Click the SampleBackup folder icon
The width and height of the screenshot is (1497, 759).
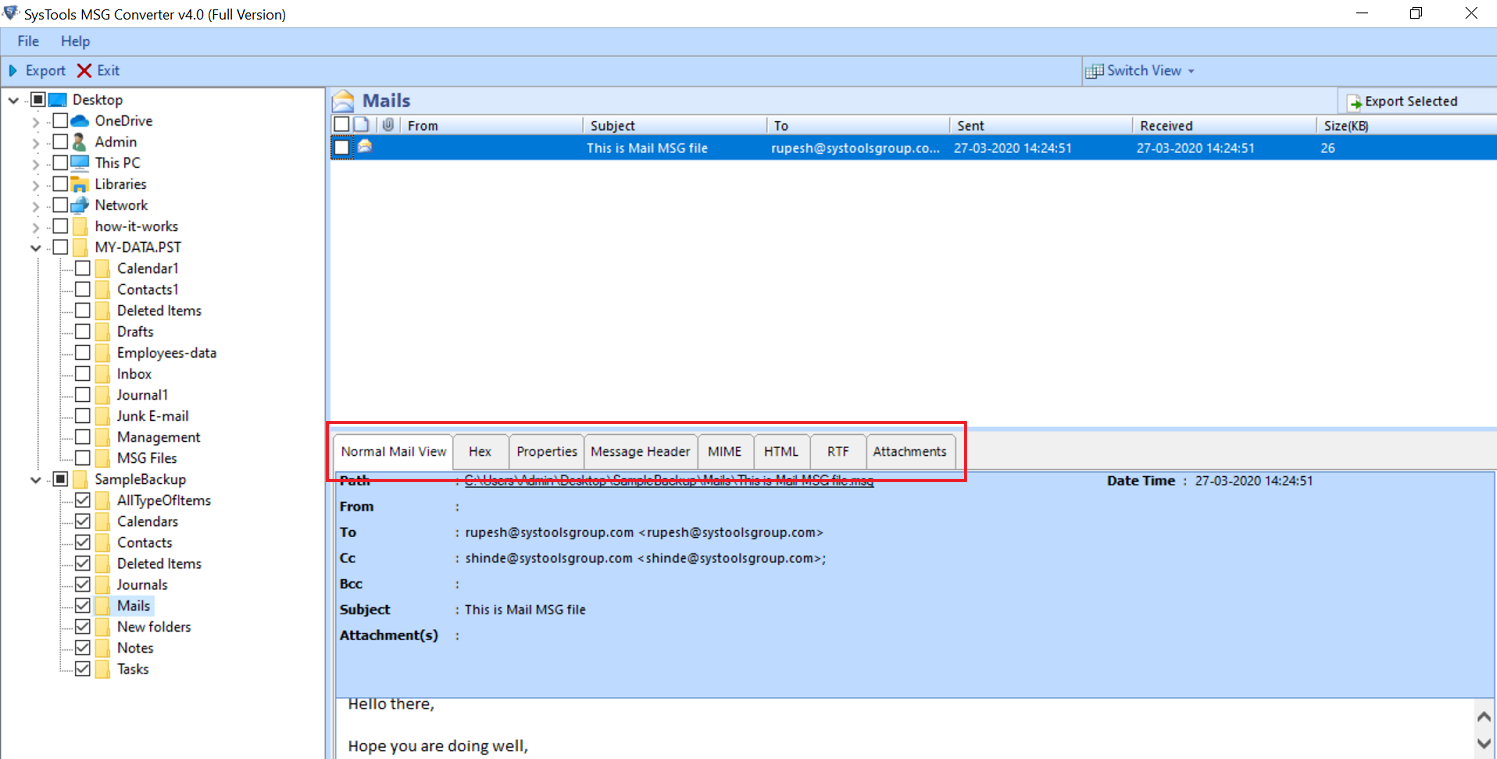click(80, 479)
